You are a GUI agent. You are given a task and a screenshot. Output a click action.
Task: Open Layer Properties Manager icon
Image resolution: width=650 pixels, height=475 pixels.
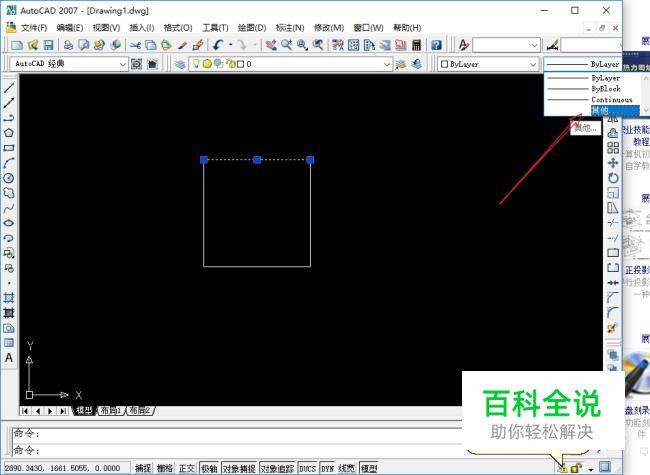(x=179, y=64)
